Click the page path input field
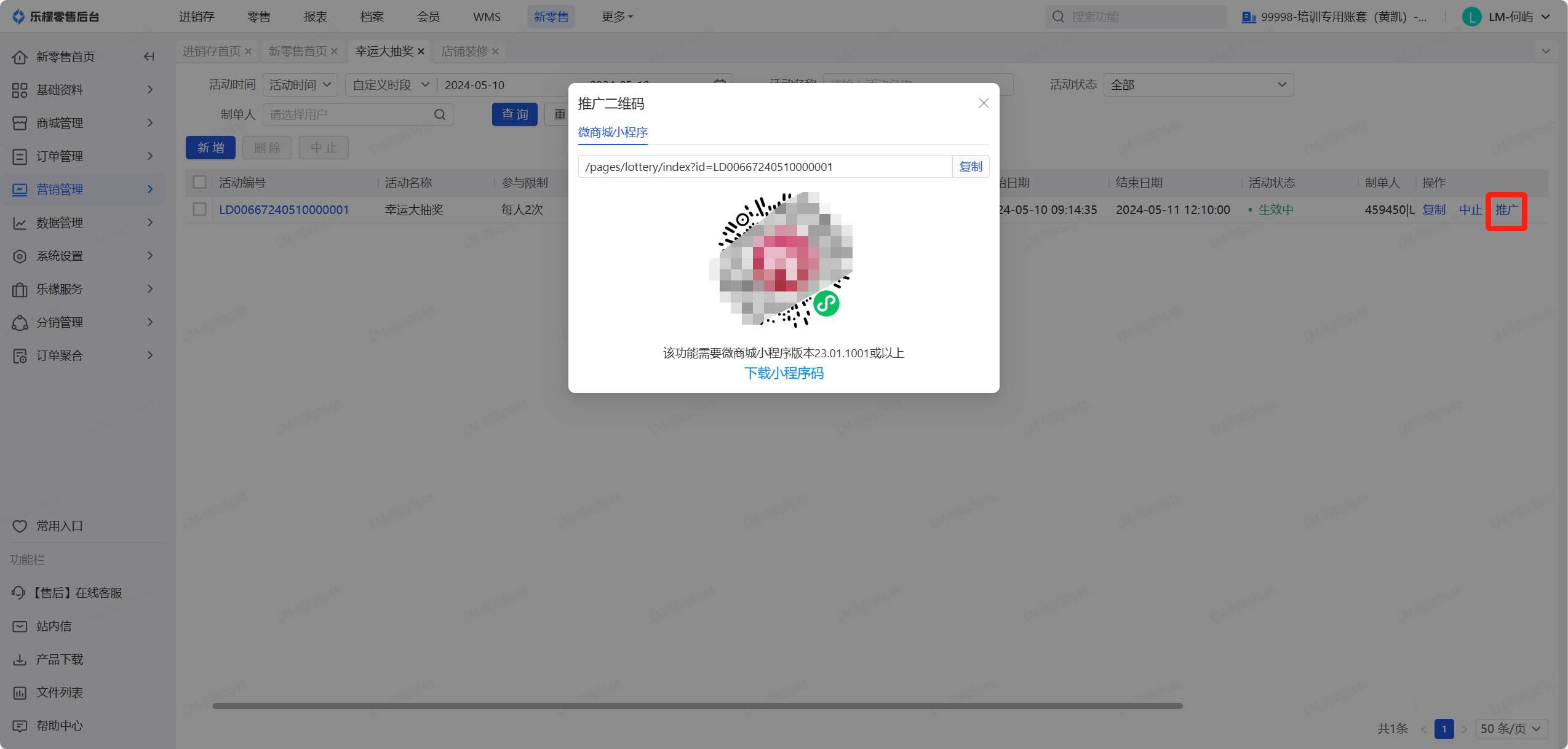This screenshot has width=1568, height=749. [765, 167]
